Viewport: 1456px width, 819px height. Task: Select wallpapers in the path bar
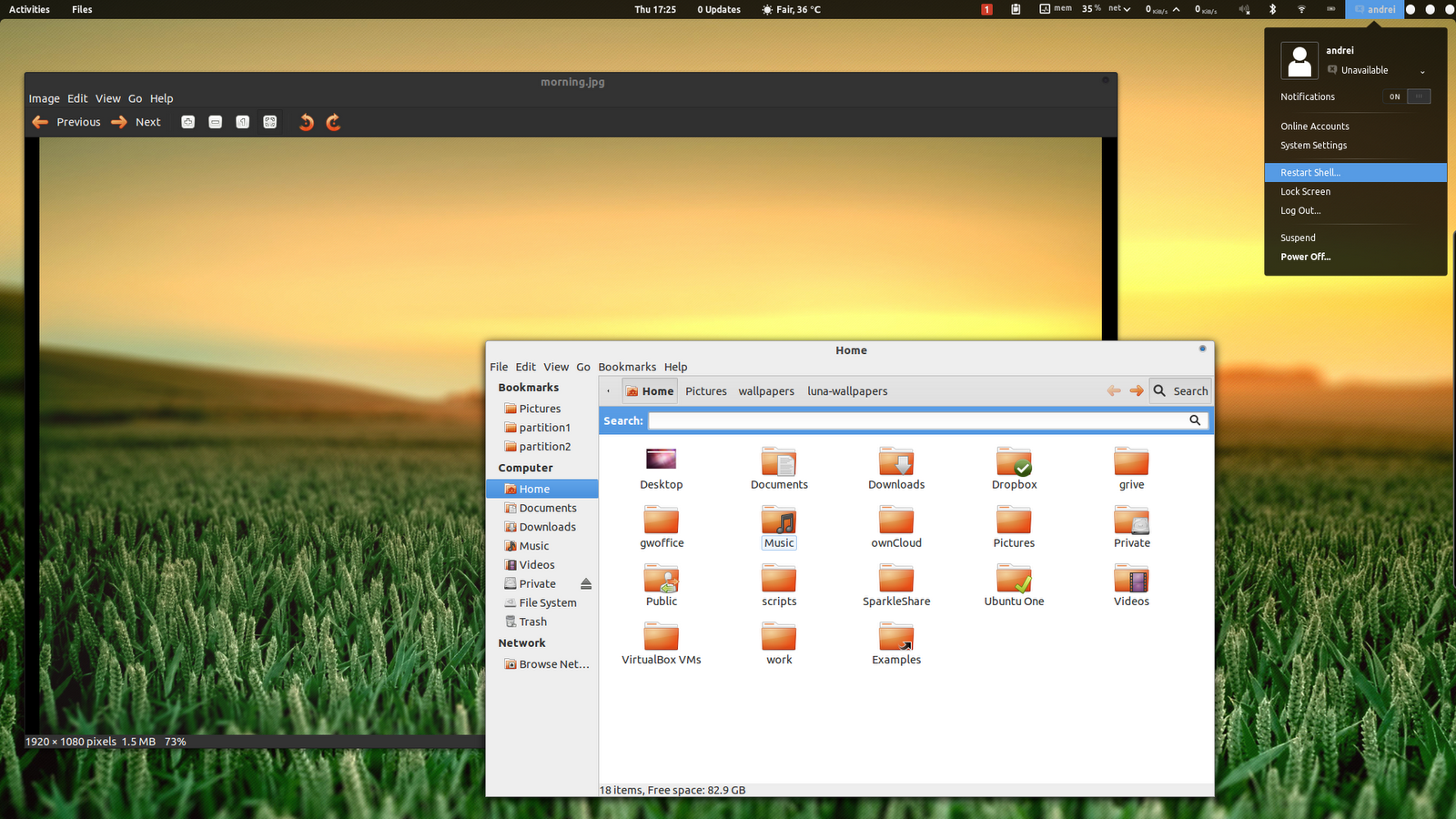766,391
